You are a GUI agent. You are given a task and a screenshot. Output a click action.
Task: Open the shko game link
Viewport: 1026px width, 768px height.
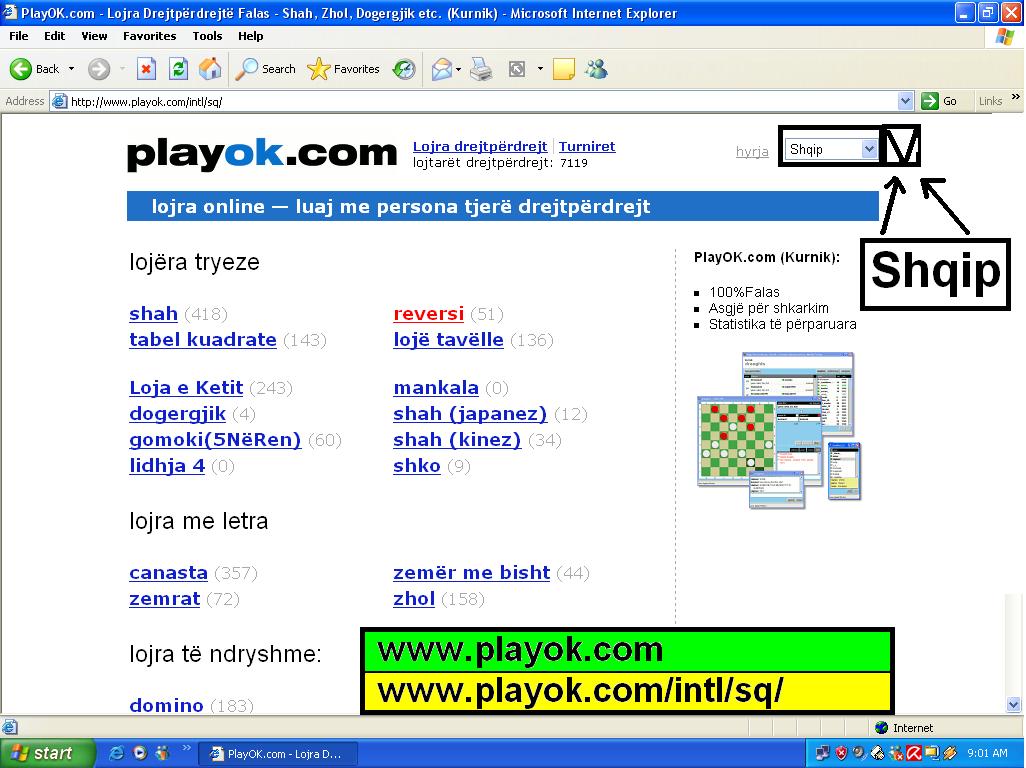coord(417,466)
